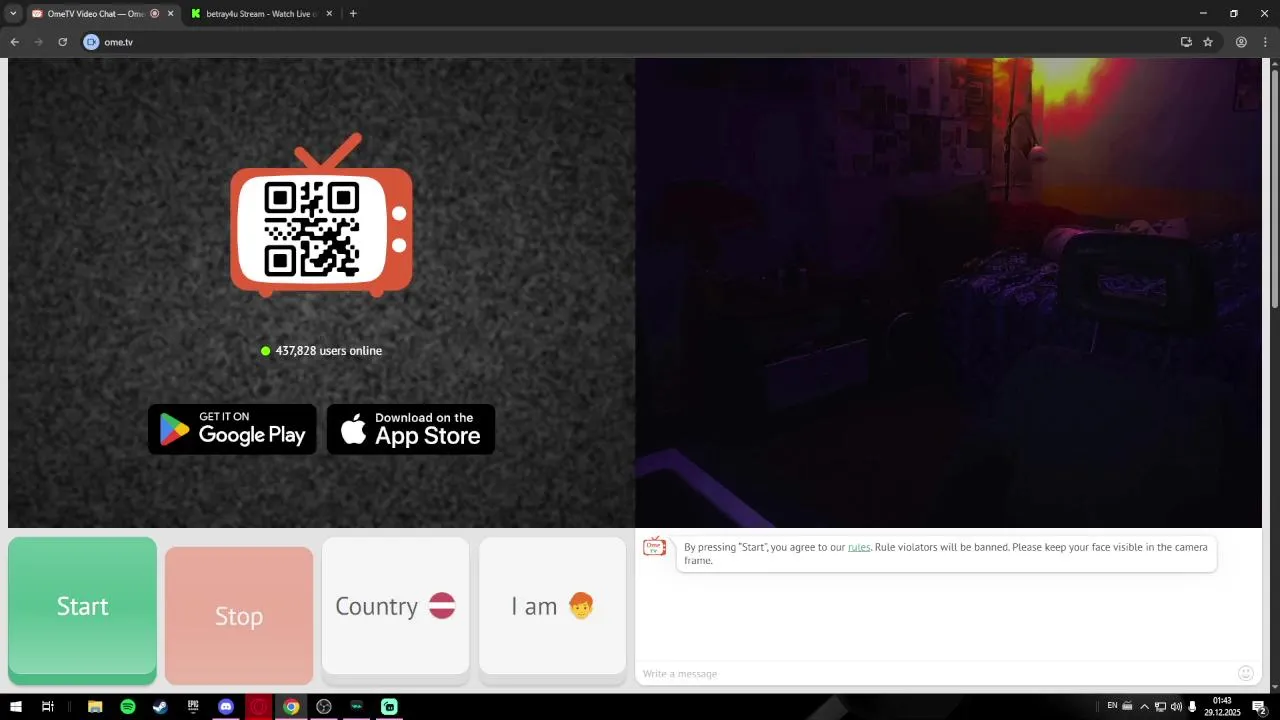Click the page vertical scrollbar

(x=1274, y=188)
